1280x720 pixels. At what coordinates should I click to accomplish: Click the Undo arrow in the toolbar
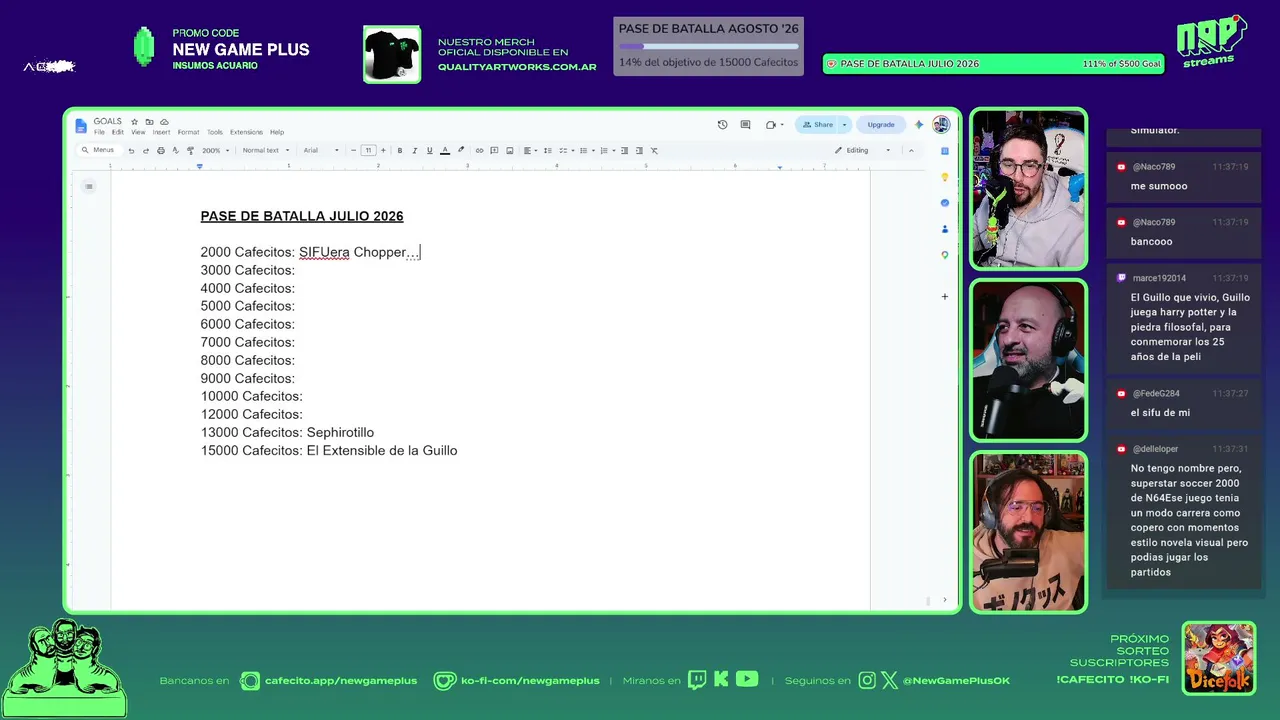(131, 151)
